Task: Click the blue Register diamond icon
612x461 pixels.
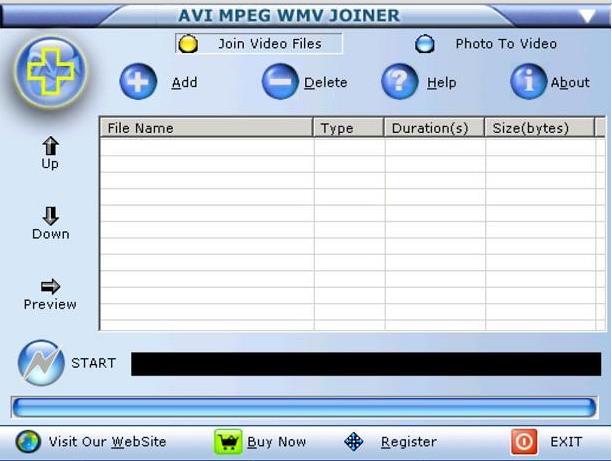Action: point(354,442)
